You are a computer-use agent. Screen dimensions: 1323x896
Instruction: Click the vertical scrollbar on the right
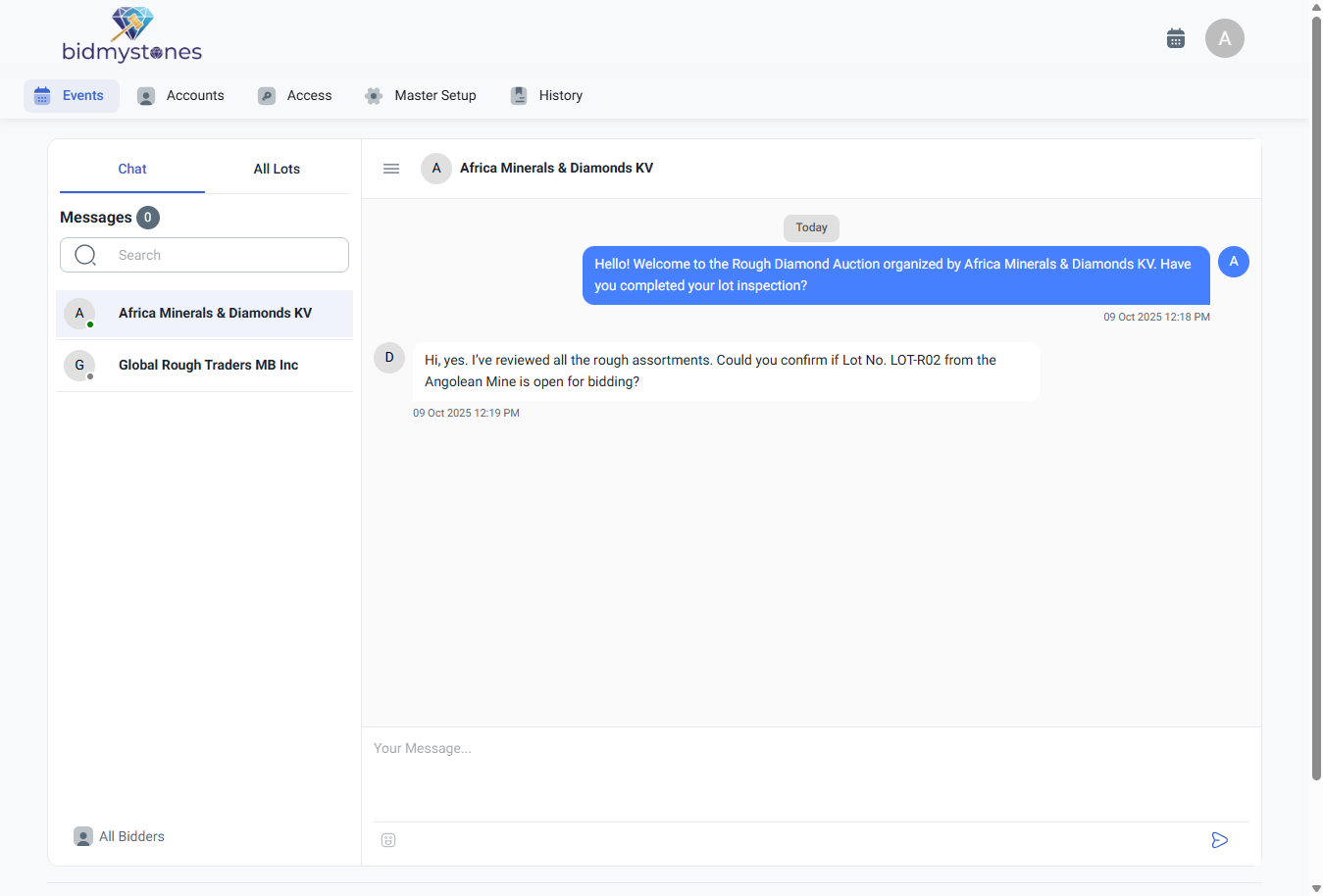coord(1316,392)
